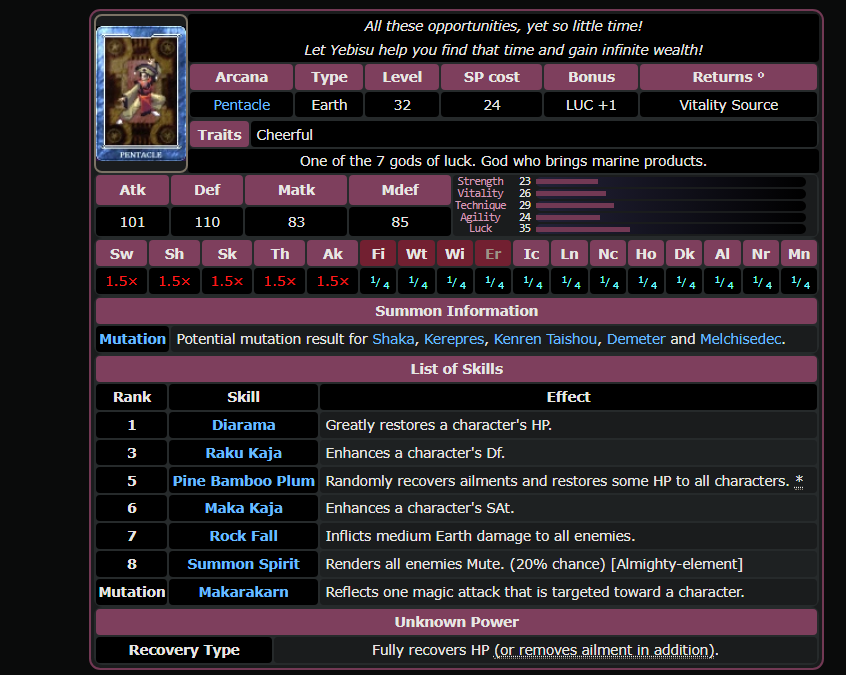
Task: Click the Mdef value 85
Action: pos(400,222)
